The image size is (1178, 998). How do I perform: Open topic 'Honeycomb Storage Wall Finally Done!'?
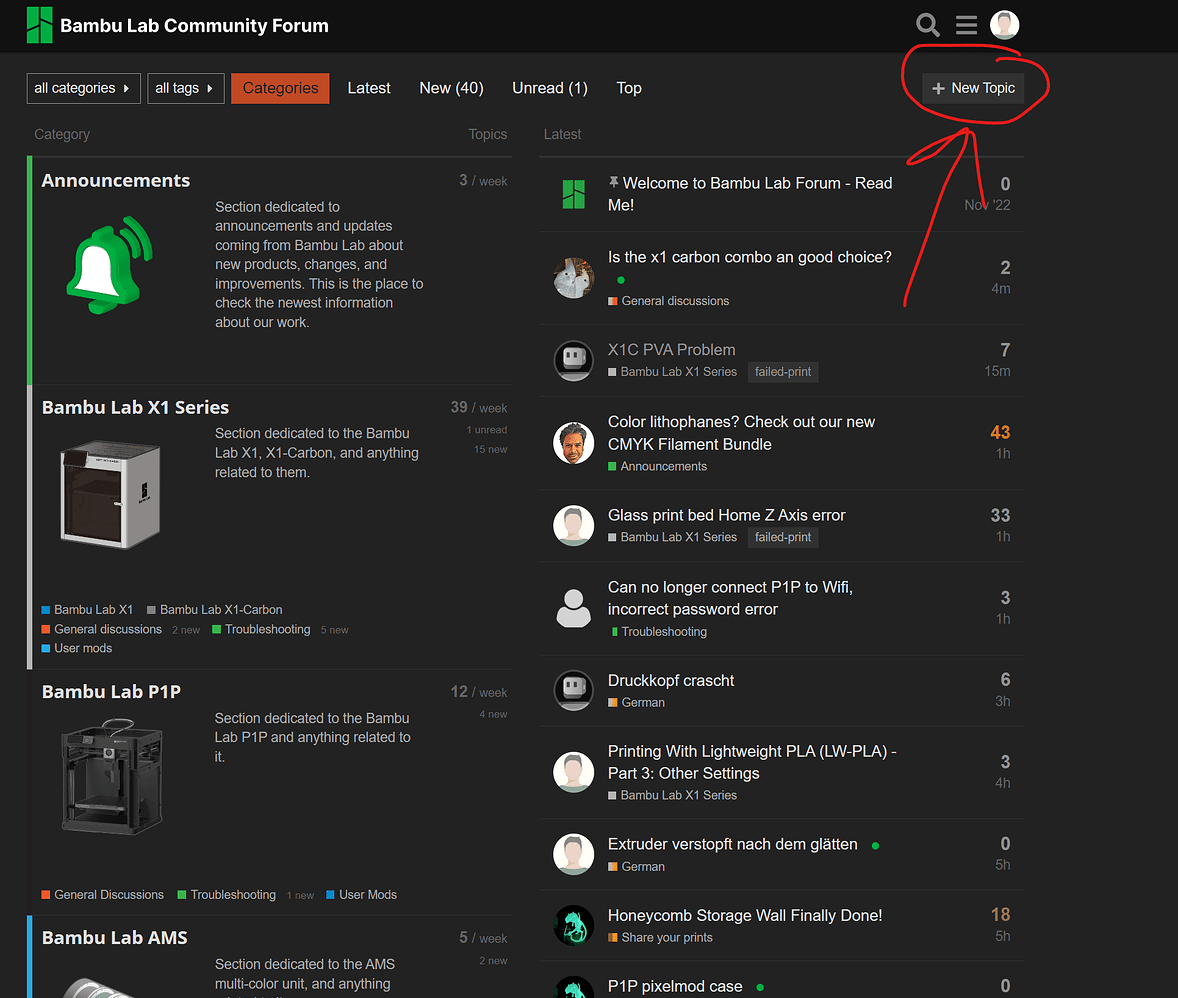click(745, 915)
